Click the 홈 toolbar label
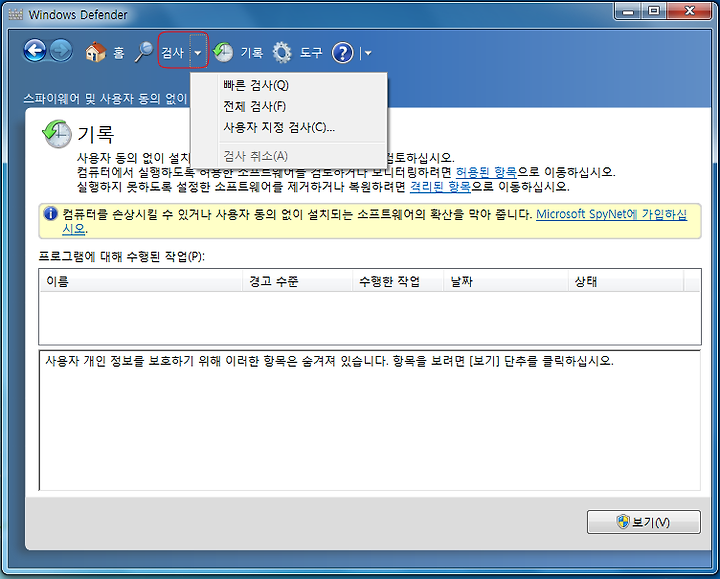The width and height of the screenshot is (720, 579). (x=119, y=53)
